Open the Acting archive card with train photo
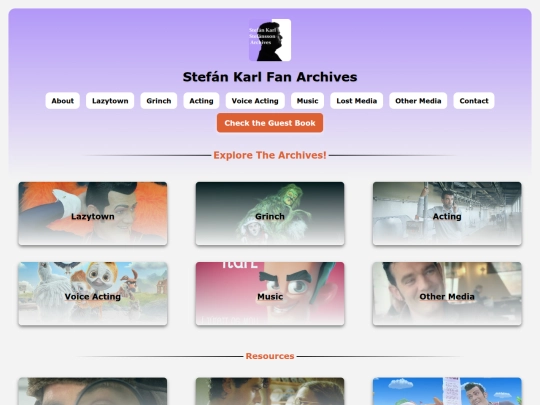The height and width of the screenshot is (405, 540). coord(447,214)
